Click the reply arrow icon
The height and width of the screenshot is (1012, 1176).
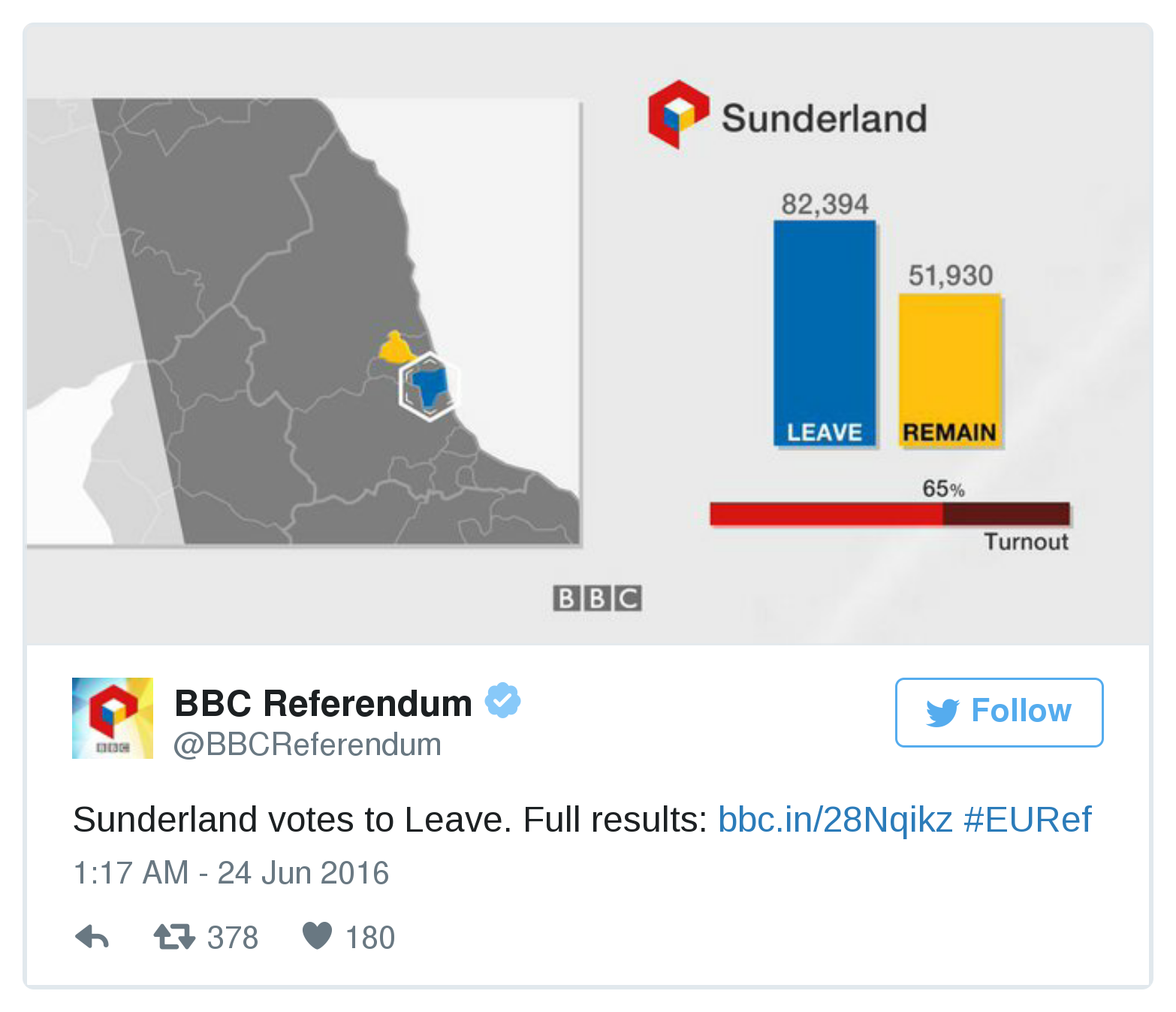tap(92, 937)
